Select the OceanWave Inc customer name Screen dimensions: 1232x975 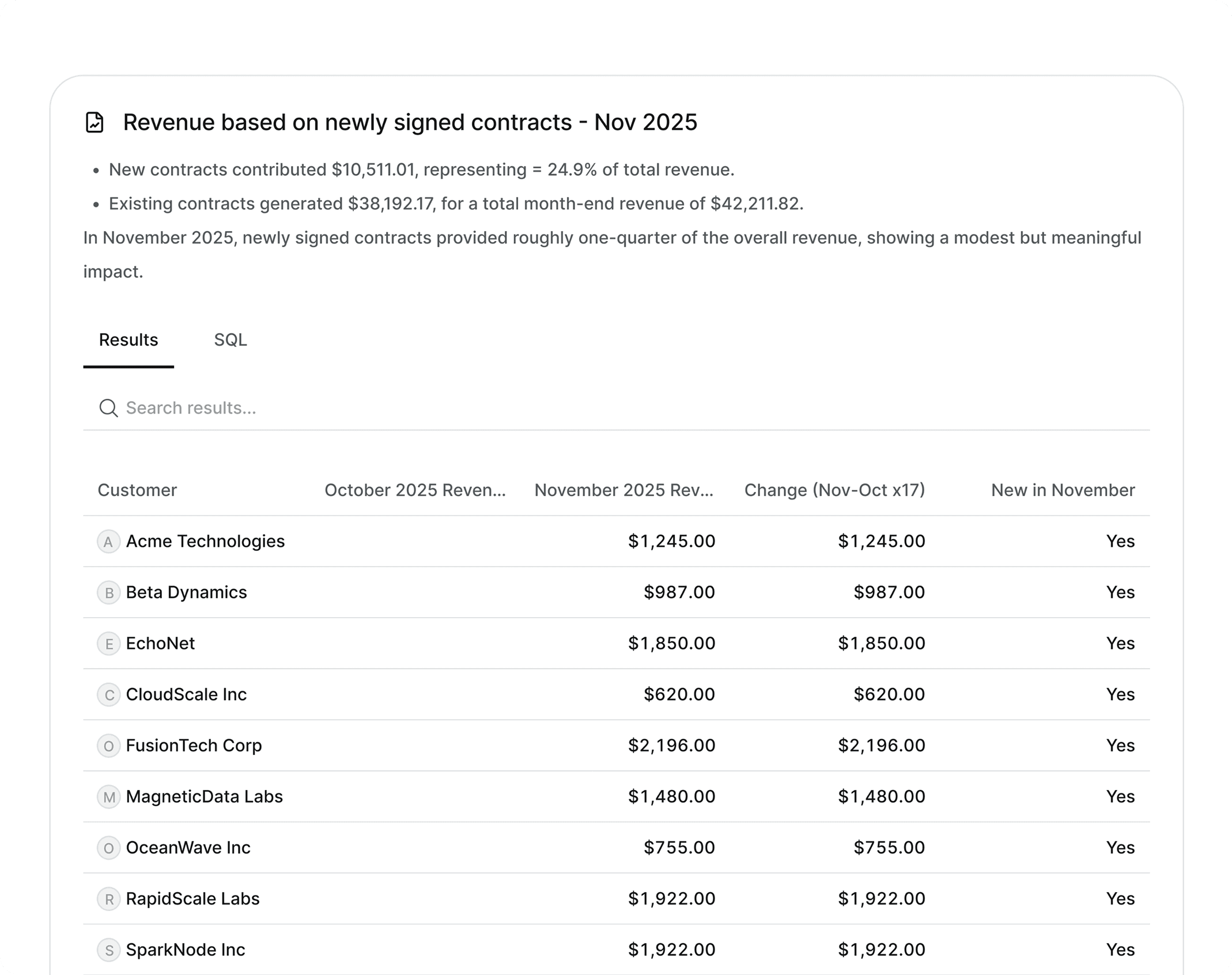(188, 848)
